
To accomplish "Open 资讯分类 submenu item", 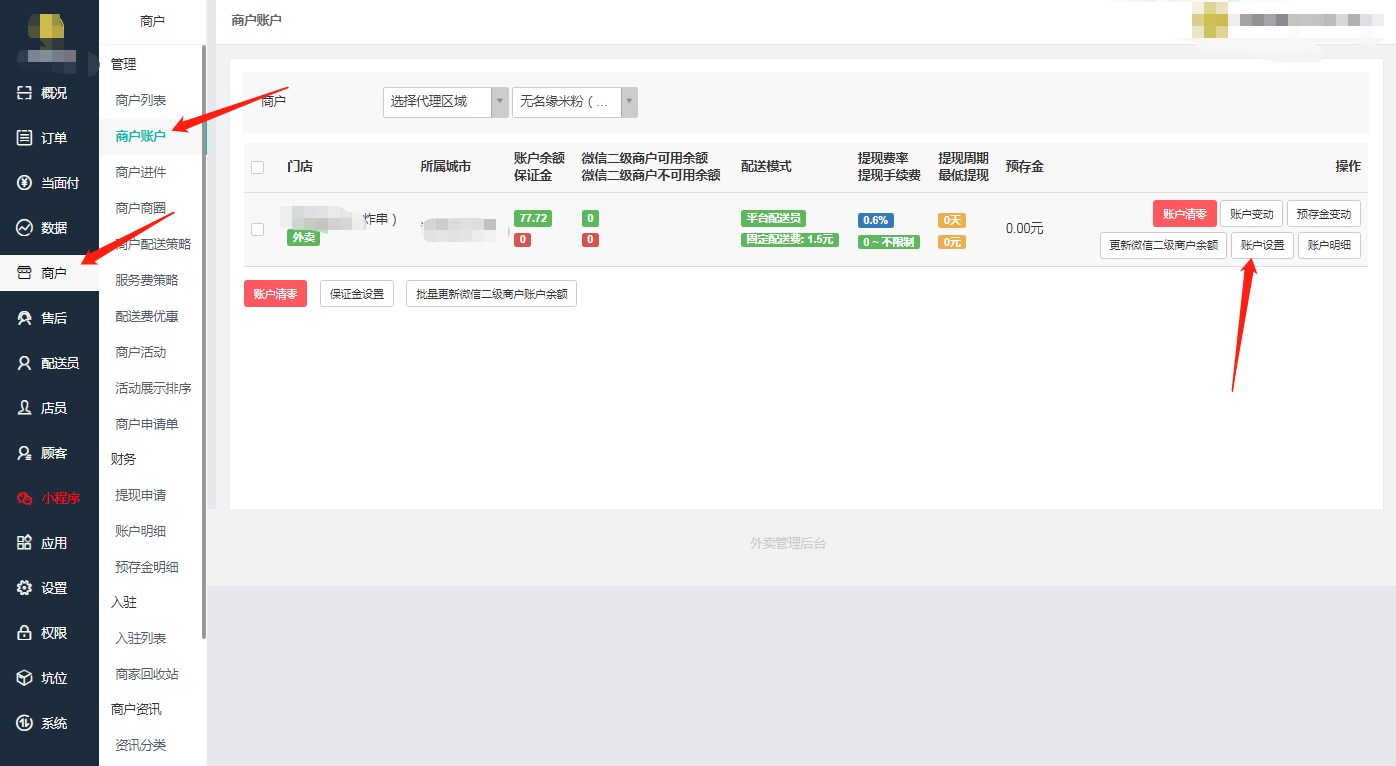I will [x=141, y=745].
